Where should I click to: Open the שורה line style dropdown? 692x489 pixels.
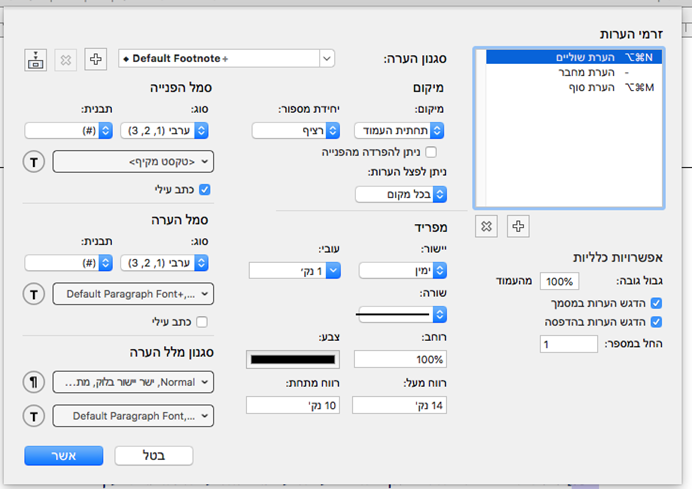pyautogui.click(x=402, y=315)
